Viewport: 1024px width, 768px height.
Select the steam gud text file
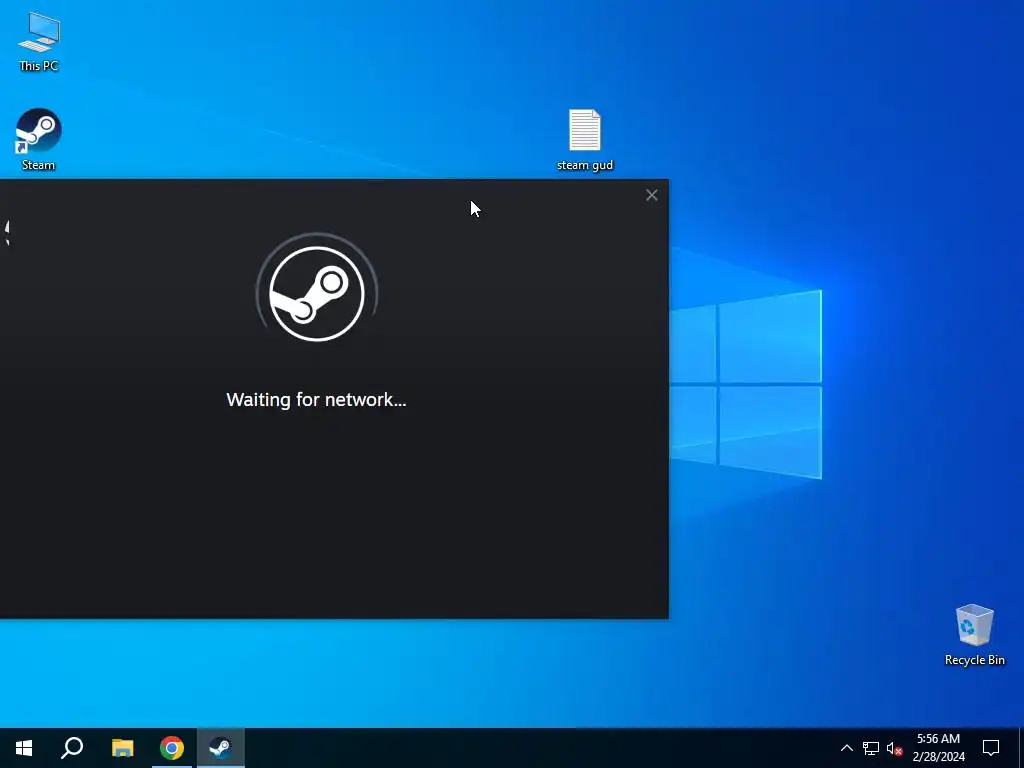(584, 140)
